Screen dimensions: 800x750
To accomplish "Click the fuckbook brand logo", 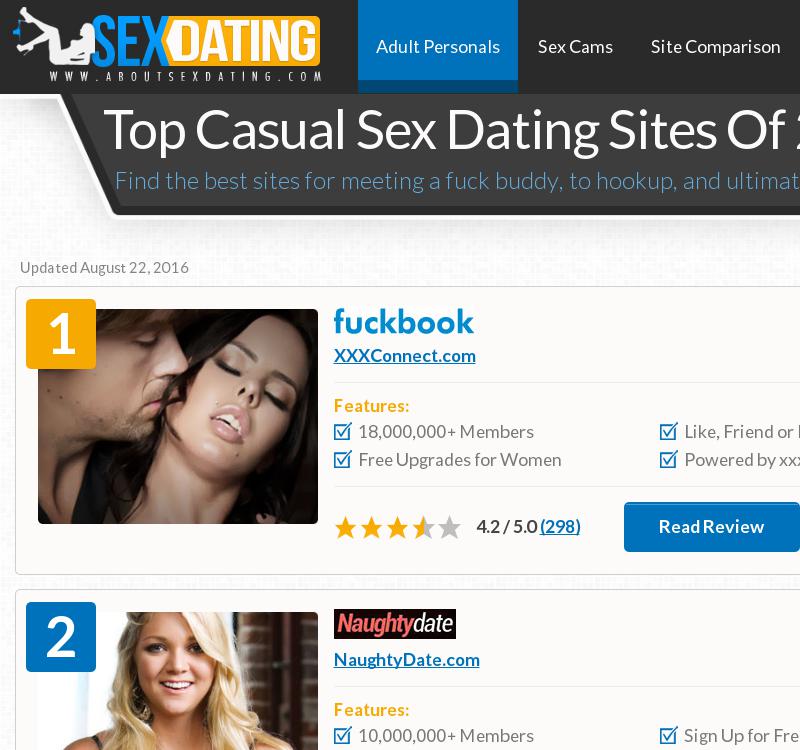I will click(x=404, y=322).
